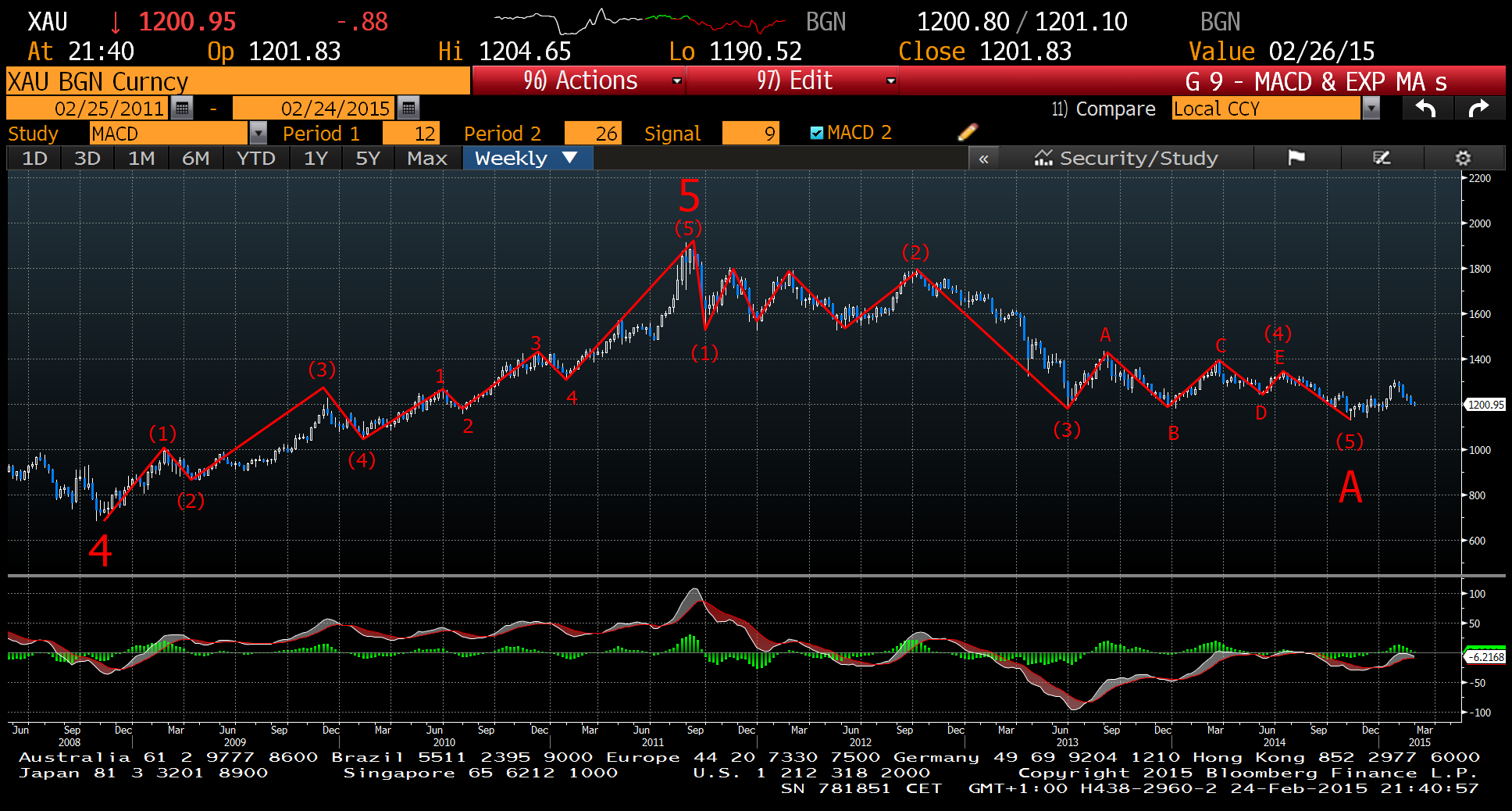Open chart settings gear icon
1512x811 pixels.
tap(1463, 158)
